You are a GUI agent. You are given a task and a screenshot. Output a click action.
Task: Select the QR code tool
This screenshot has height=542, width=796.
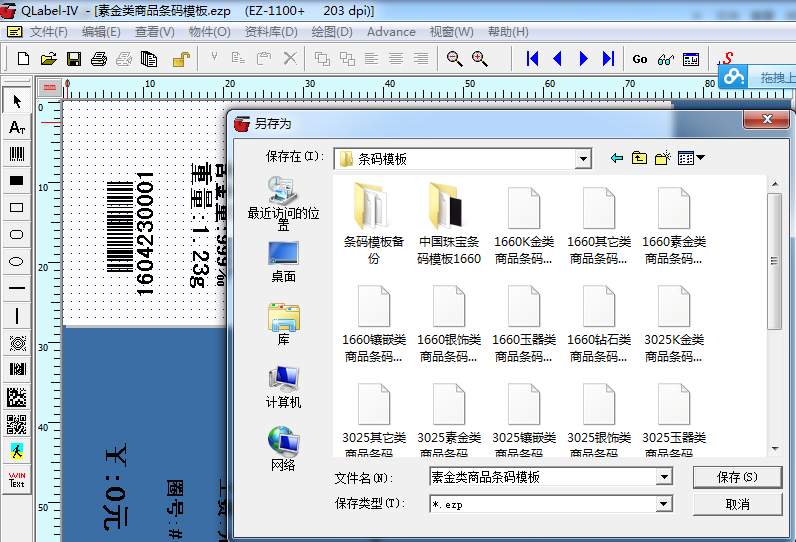tap(17, 424)
